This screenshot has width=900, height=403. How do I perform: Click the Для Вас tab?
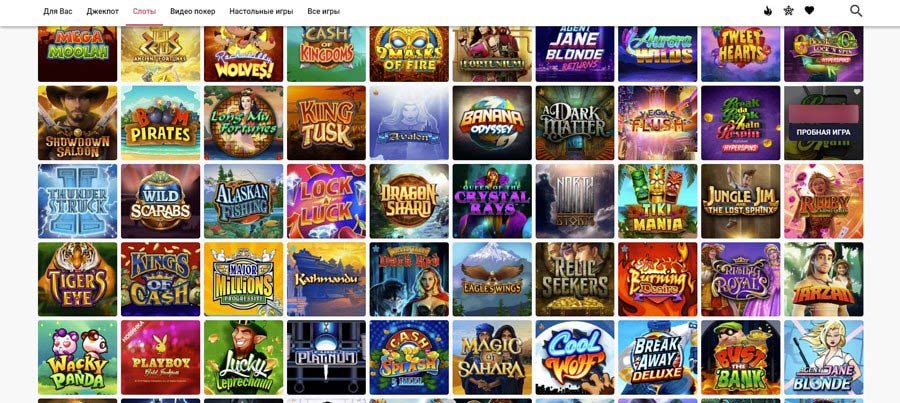[58, 11]
